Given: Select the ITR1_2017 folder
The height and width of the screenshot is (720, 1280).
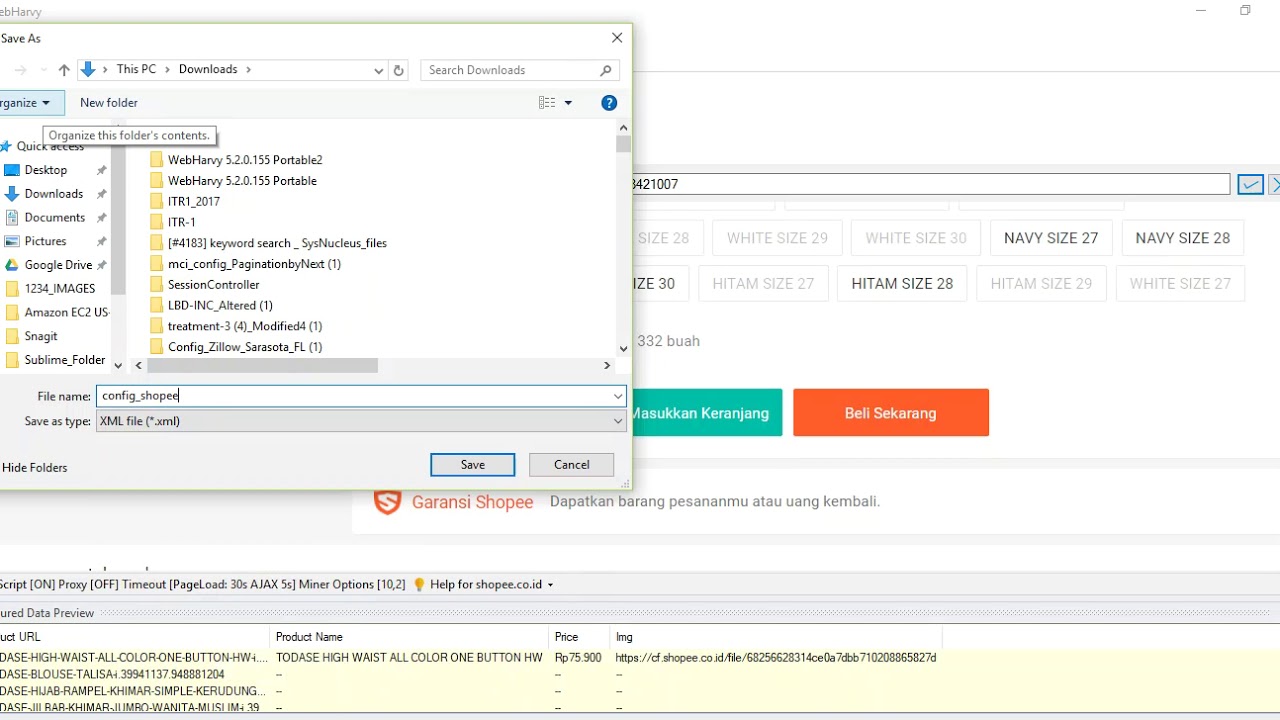Looking at the screenshot, I should coord(194,201).
